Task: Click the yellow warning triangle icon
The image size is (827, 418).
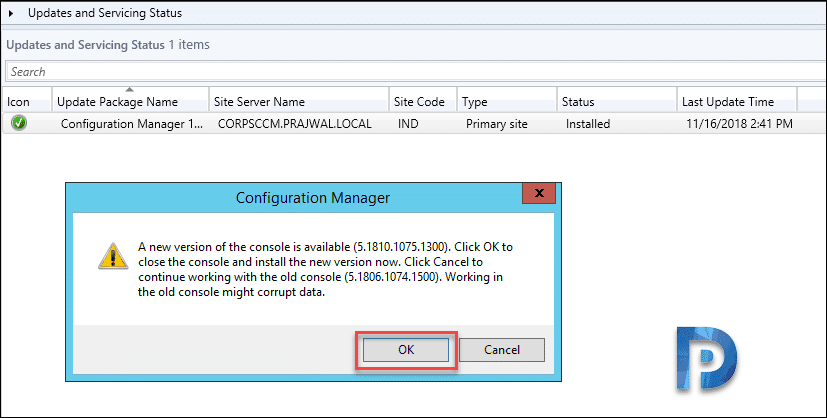Action: pos(113,257)
